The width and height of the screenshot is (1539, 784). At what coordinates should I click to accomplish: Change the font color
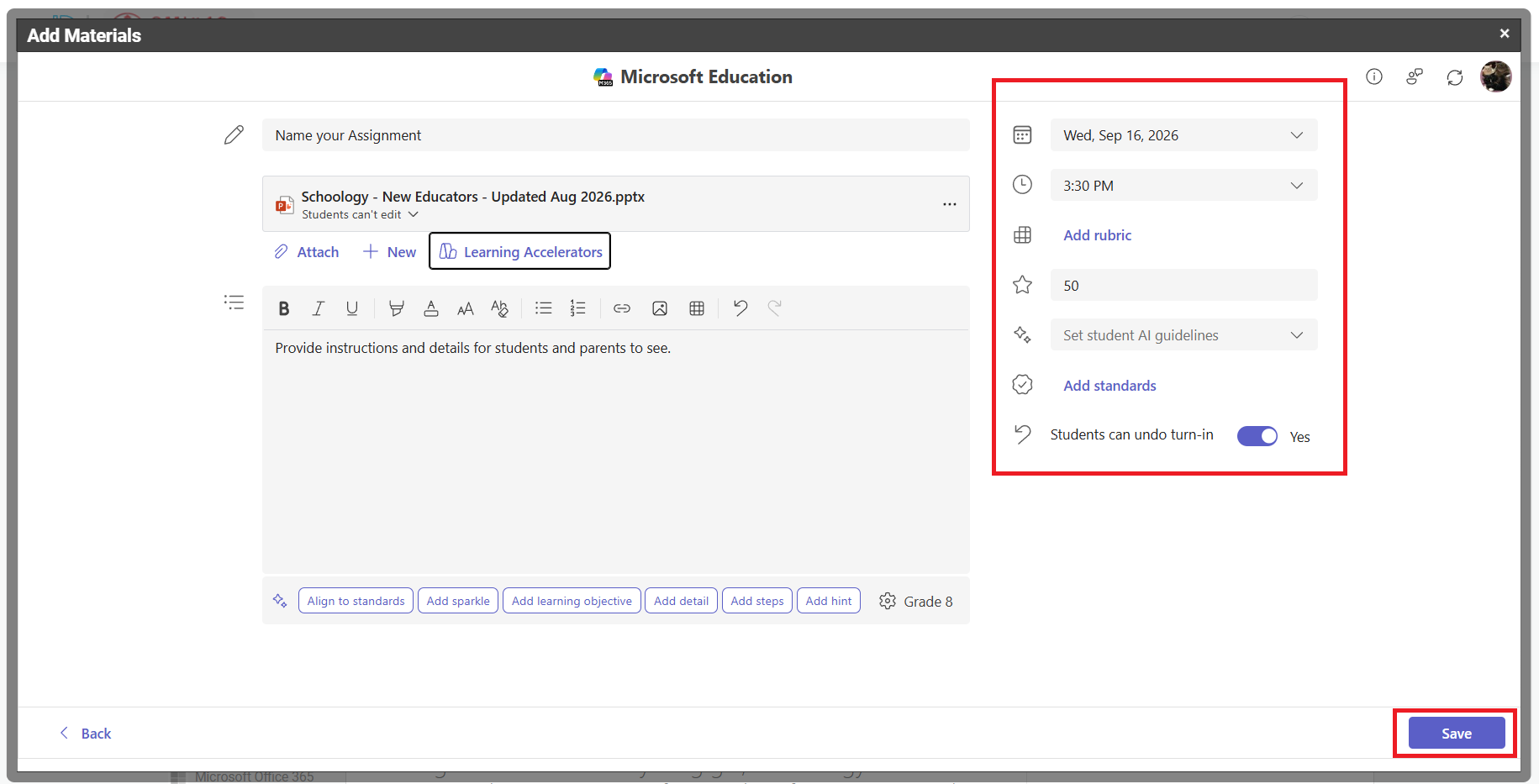[431, 308]
